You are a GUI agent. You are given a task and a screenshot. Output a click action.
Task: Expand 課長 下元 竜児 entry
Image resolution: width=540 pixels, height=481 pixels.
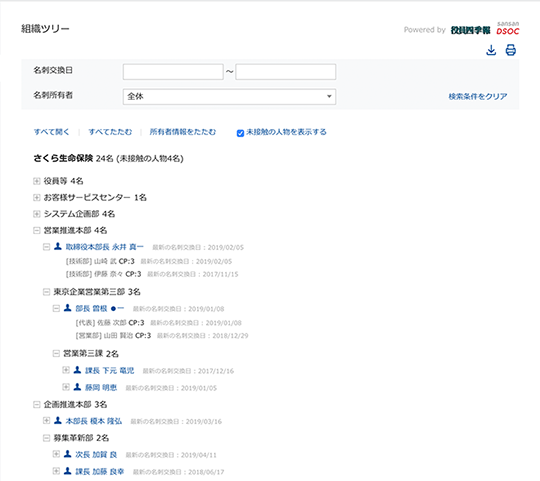65,370
